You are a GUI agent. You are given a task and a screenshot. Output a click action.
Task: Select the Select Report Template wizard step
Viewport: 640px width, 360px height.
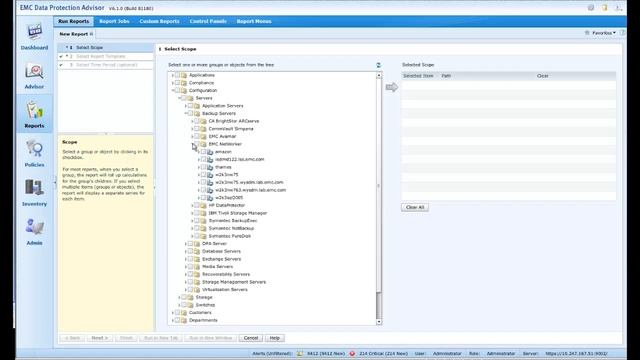(105, 56)
